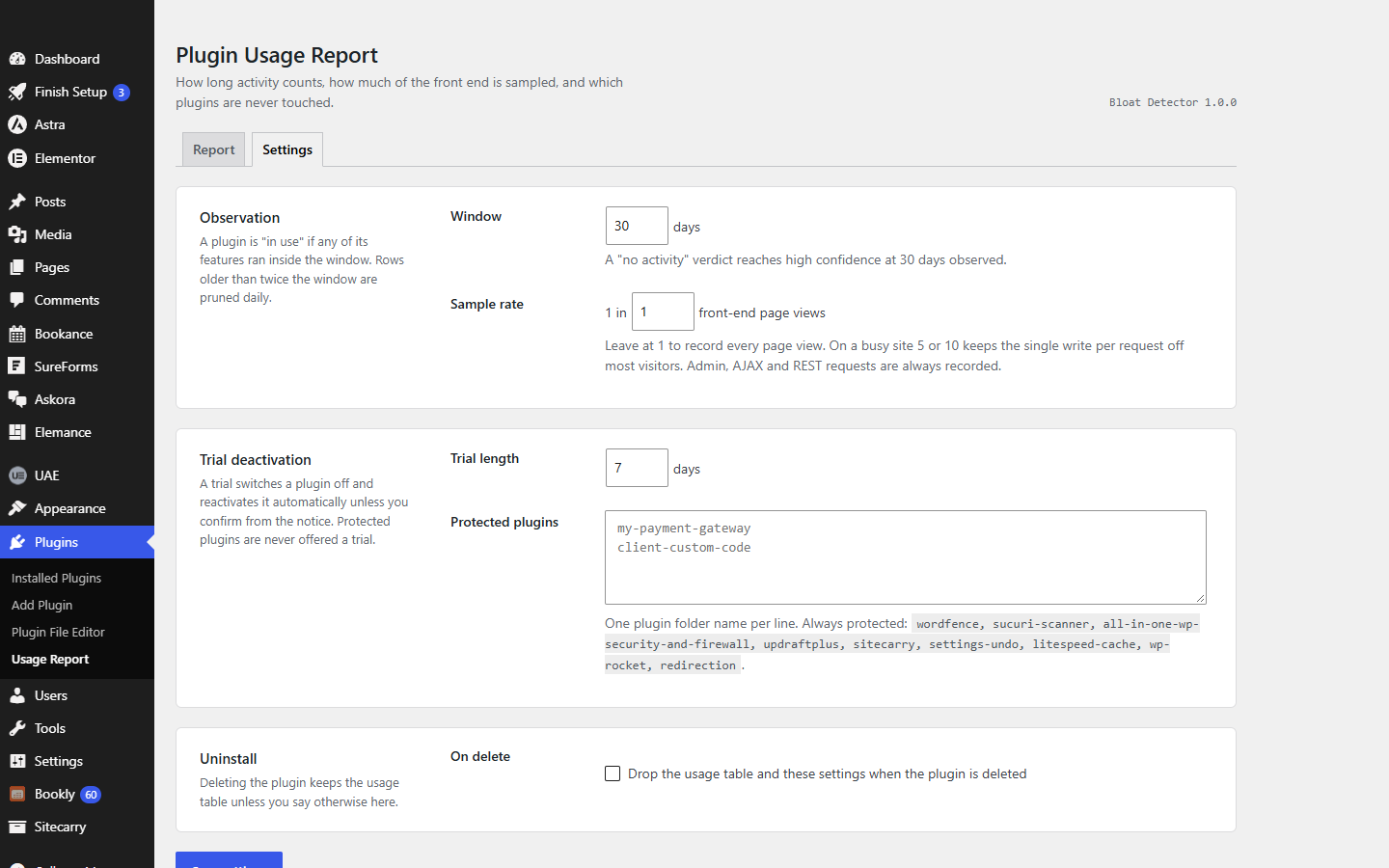Click the Sitecarry icon
This screenshot has height=868, width=1389.
[x=17, y=827]
